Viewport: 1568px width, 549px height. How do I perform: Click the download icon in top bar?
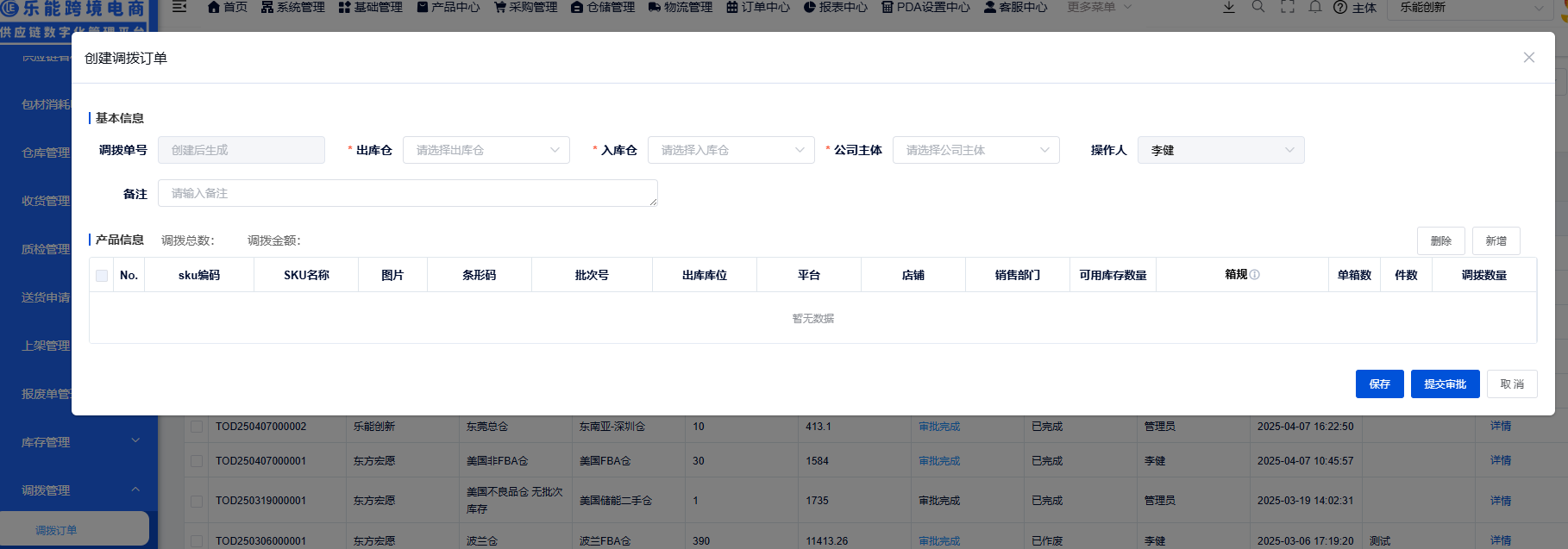pyautogui.click(x=1229, y=7)
